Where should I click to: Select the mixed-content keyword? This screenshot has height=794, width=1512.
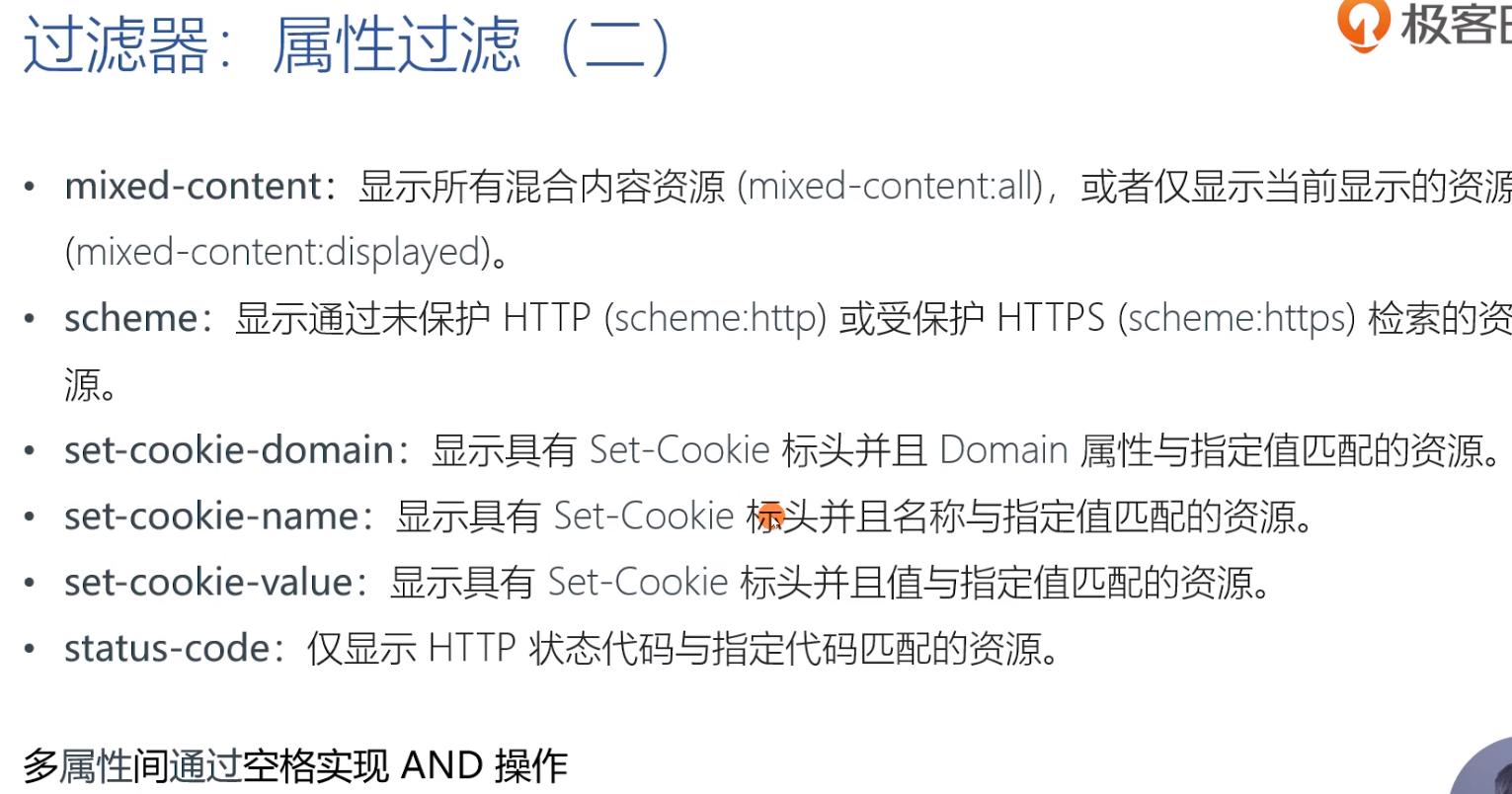click(194, 186)
